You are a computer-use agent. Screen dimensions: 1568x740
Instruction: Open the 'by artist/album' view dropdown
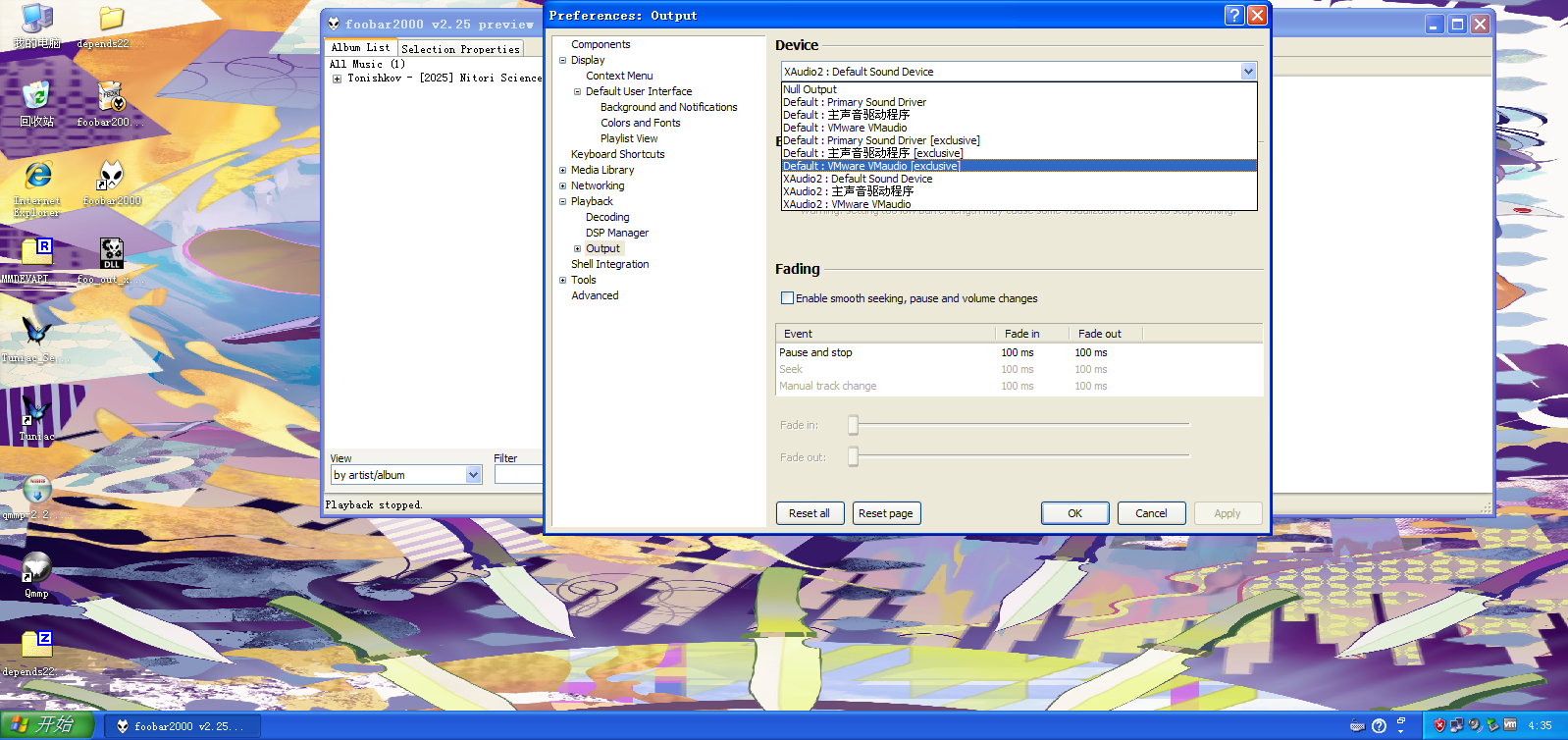coord(406,475)
